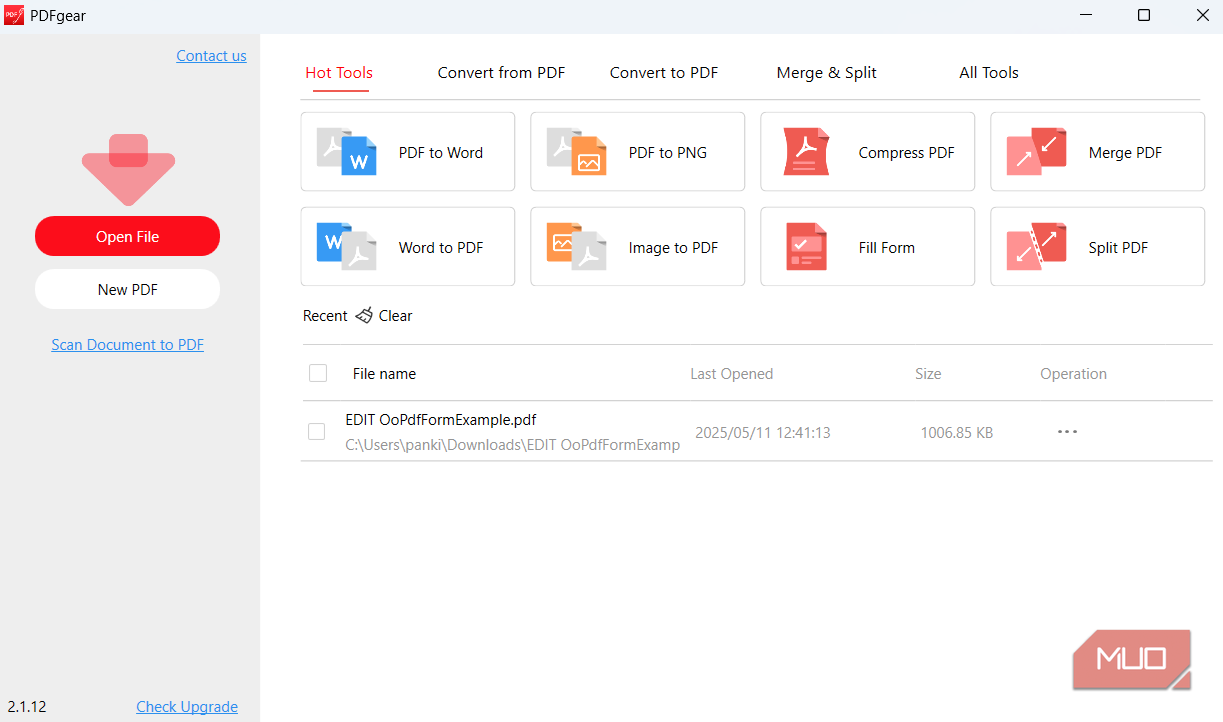Follow the Scan Document to PDF link
The image size is (1223, 722).
click(127, 345)
